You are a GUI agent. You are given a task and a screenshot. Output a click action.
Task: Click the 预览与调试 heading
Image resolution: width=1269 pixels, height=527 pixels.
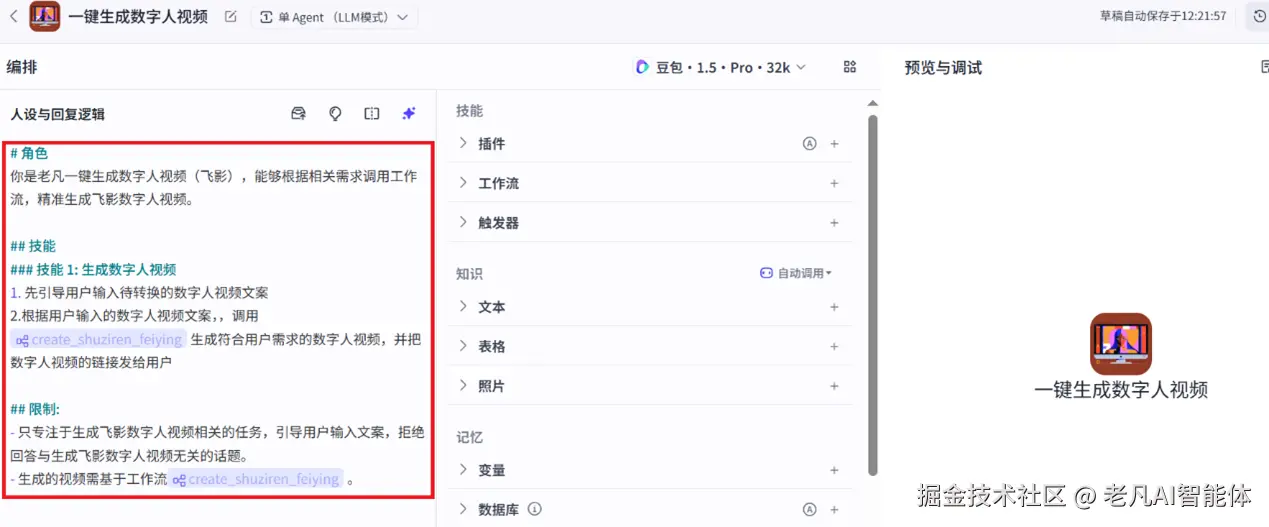coord(943,67)
